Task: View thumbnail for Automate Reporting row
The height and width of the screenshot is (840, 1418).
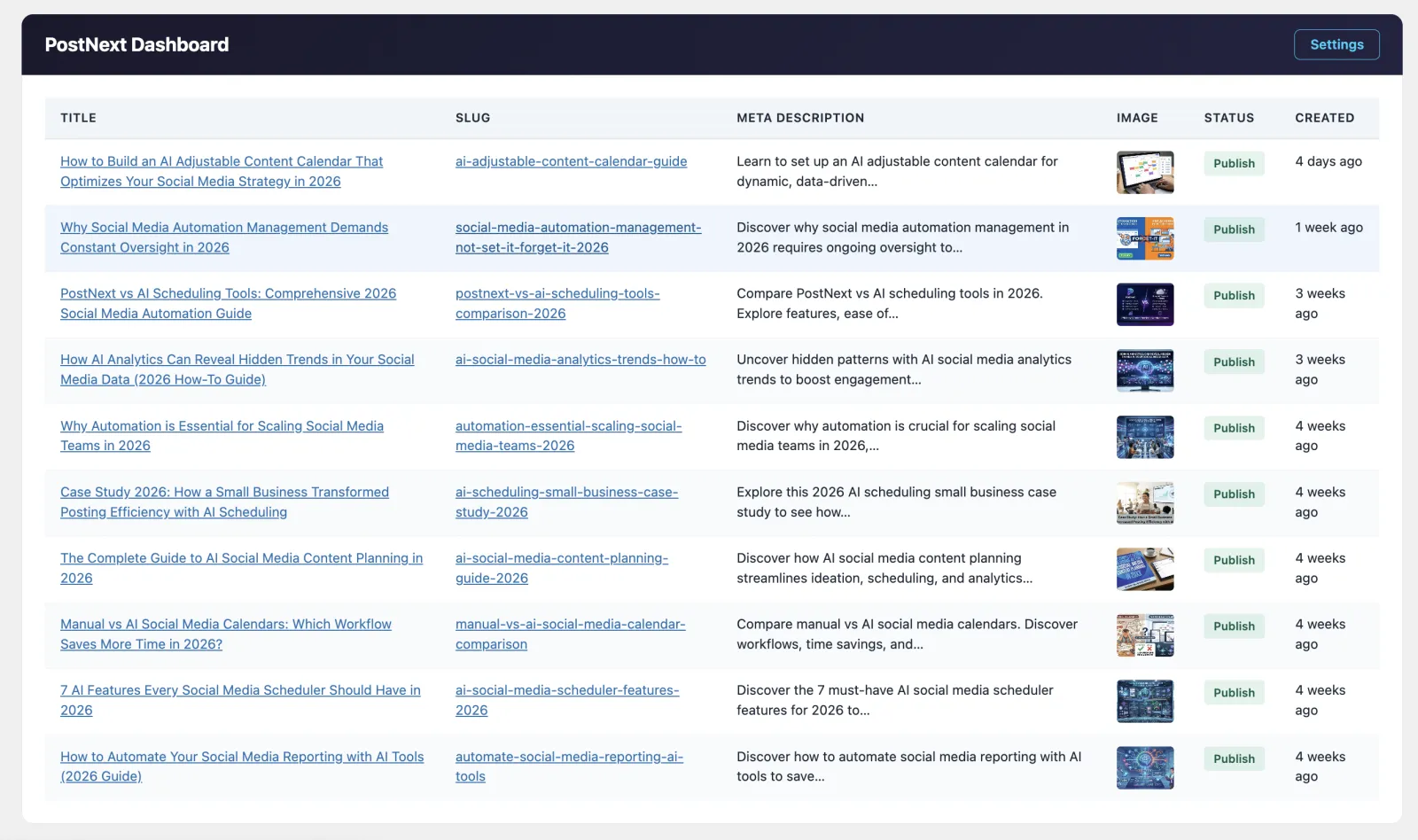Action: coord(1145,767)
